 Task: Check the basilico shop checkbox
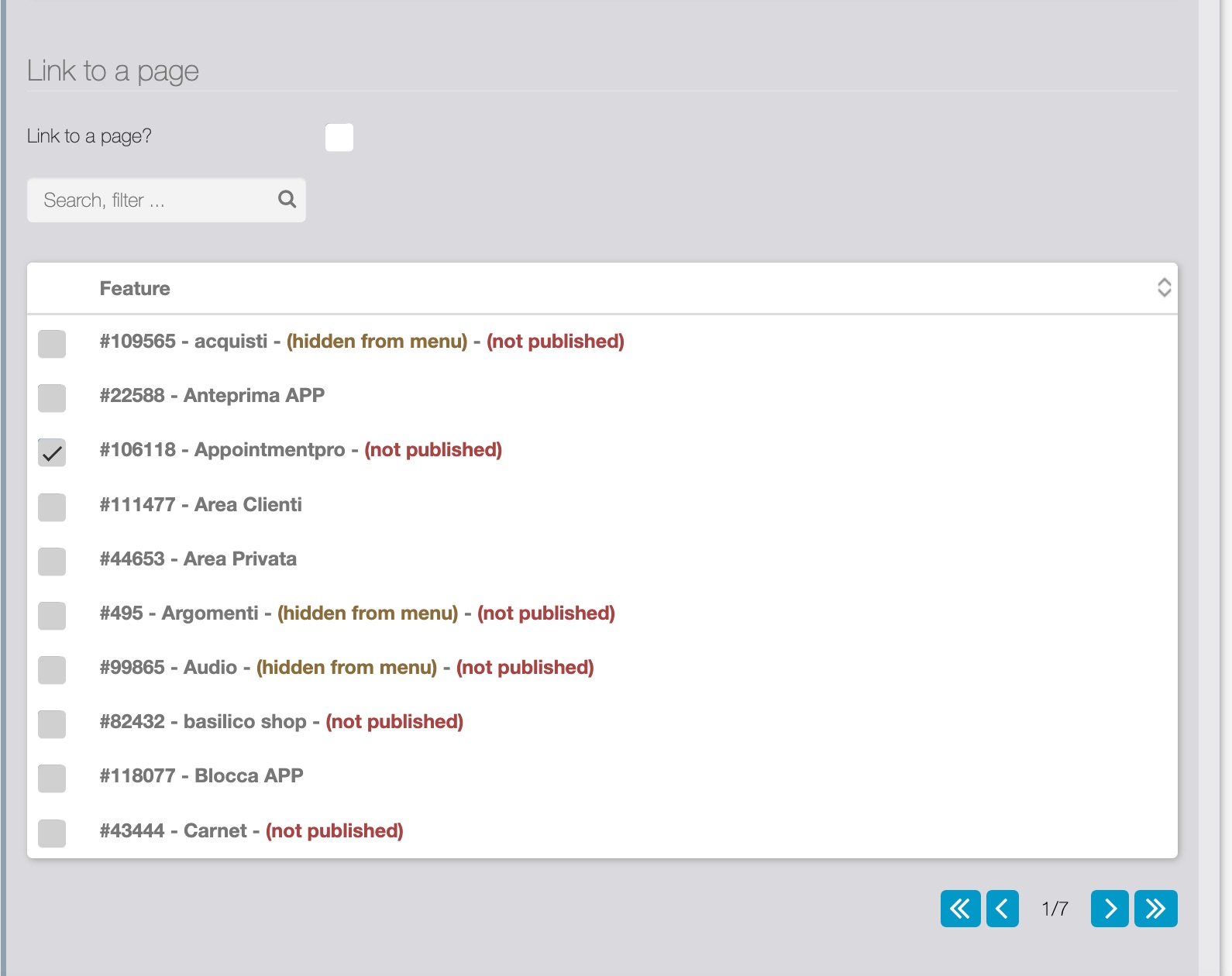52,724
